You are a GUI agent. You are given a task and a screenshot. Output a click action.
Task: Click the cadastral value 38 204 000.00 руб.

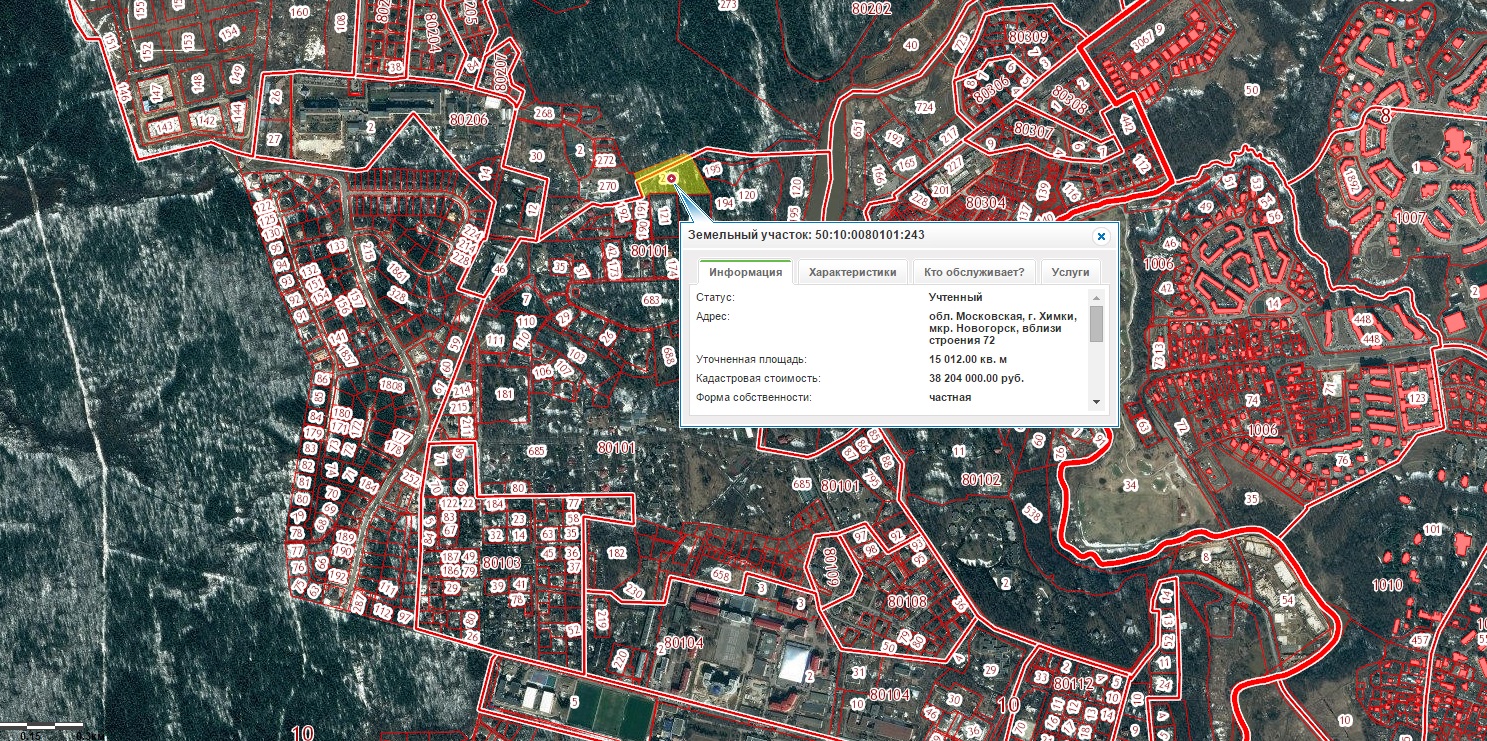pyautogui.click(x=976, y=379)
